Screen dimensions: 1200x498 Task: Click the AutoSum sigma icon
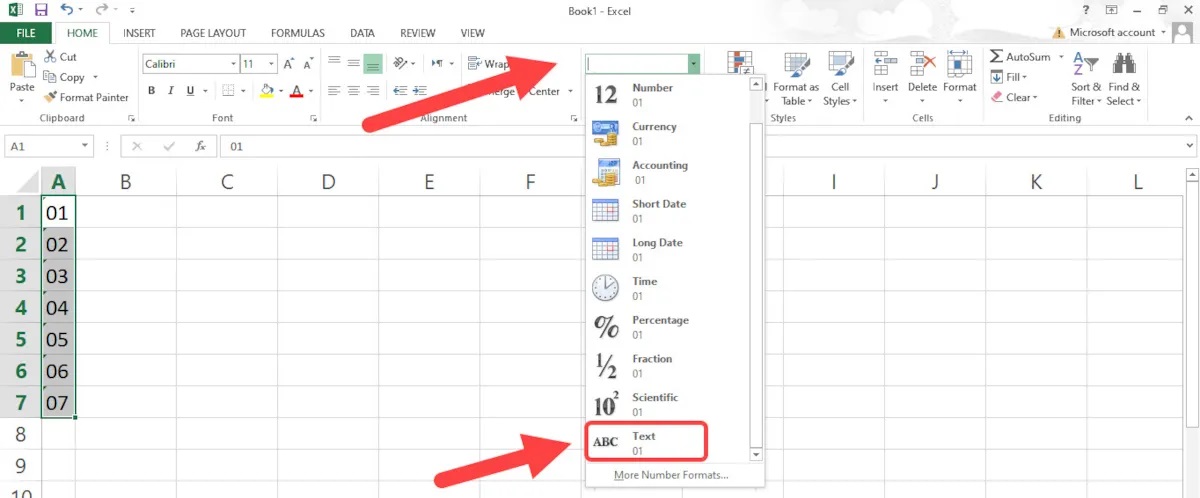(997, 57)
